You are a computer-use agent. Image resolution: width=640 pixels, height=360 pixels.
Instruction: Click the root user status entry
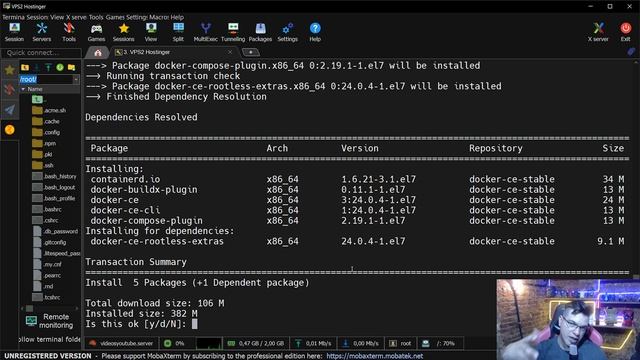[x=400, y=343]
